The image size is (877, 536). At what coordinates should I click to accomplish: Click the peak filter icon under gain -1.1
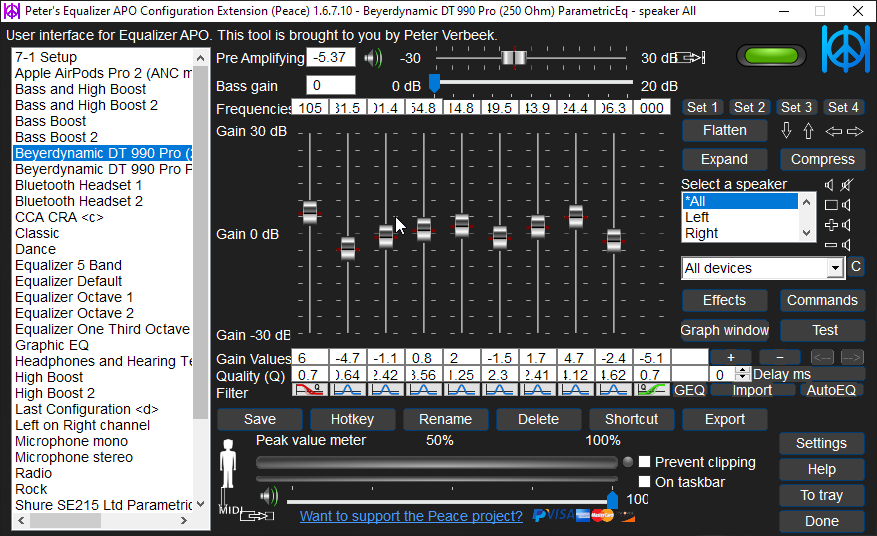(x=386, y=389)
